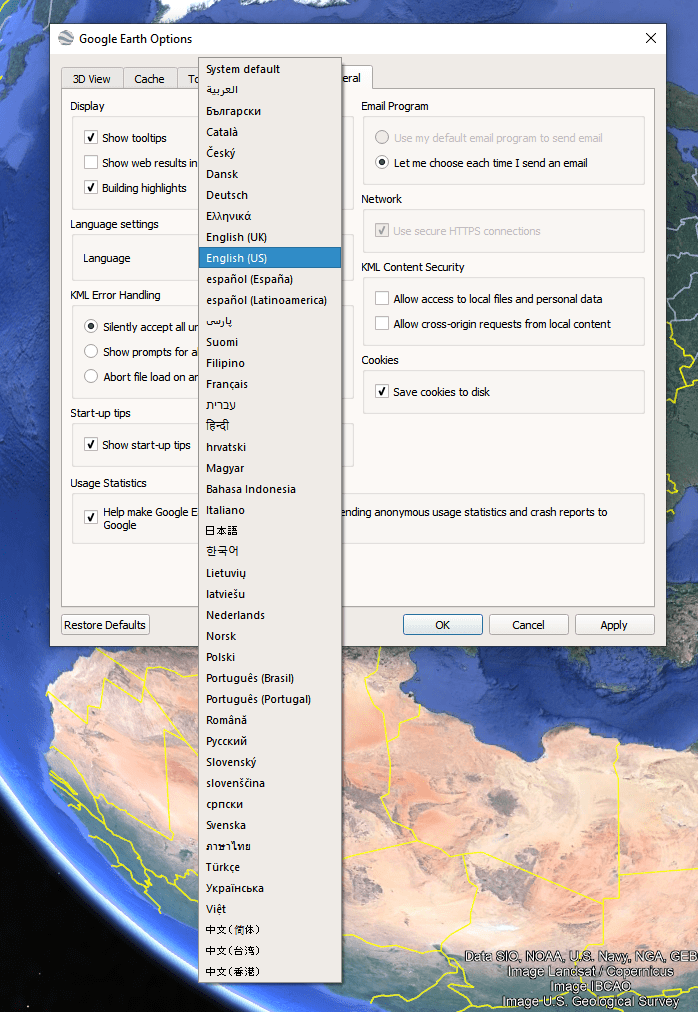Select Română language option

pos(270,720)
